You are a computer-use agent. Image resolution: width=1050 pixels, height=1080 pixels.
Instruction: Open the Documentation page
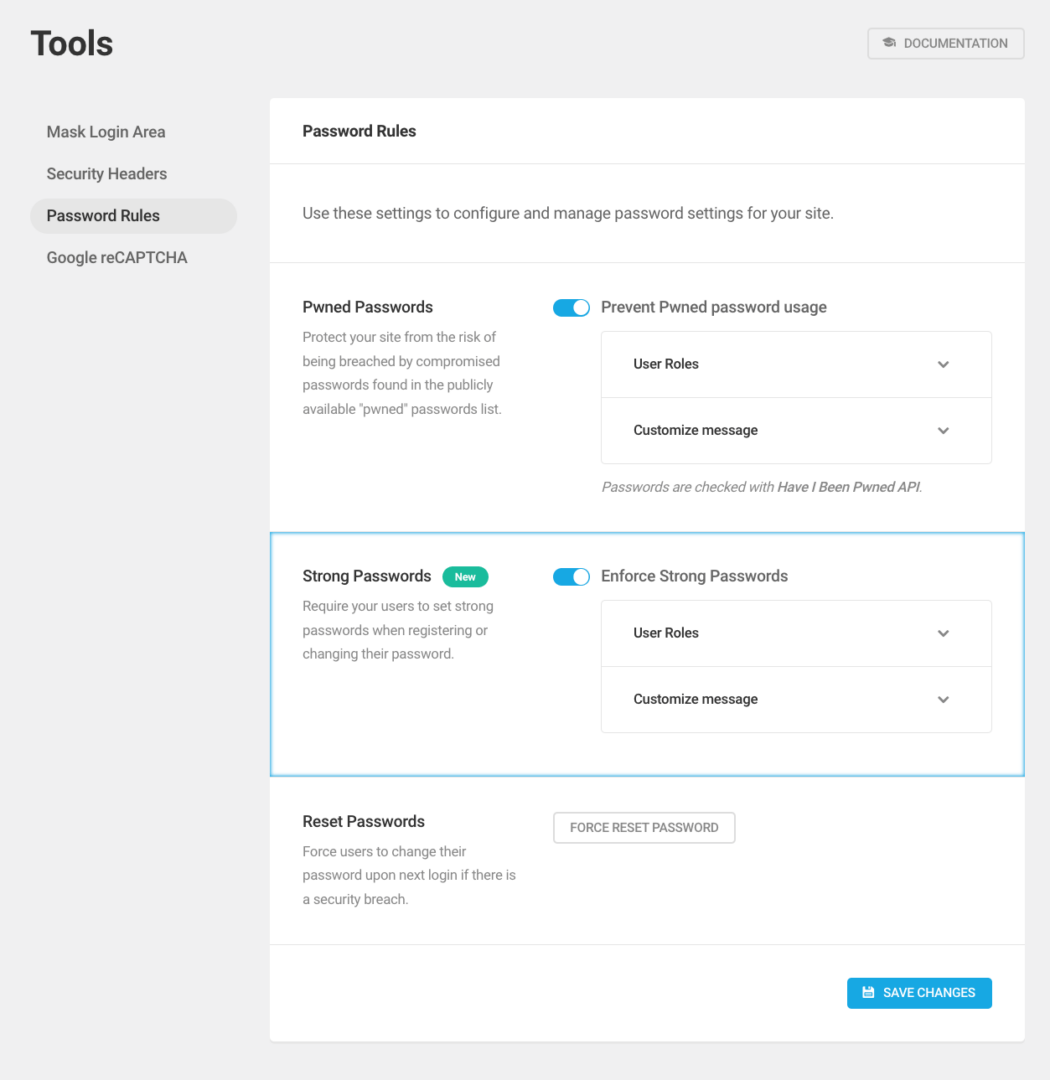pos(945,43)
